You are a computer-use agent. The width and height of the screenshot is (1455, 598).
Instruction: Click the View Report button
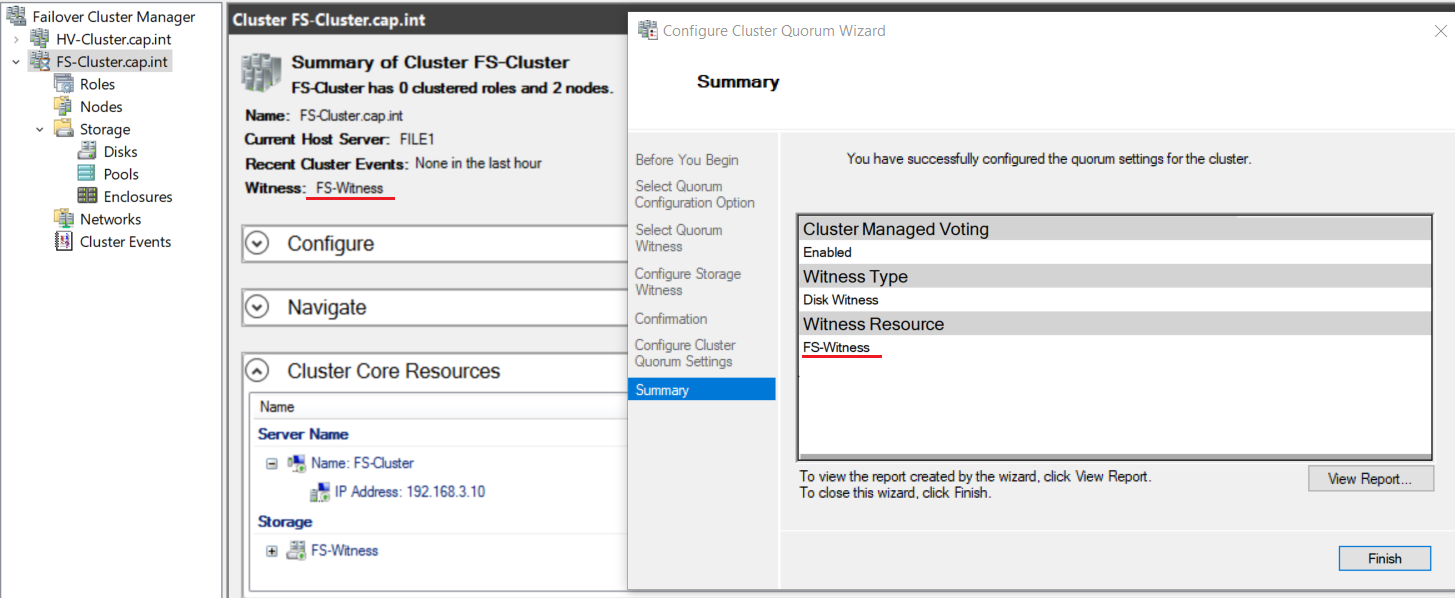[1369, 479]
